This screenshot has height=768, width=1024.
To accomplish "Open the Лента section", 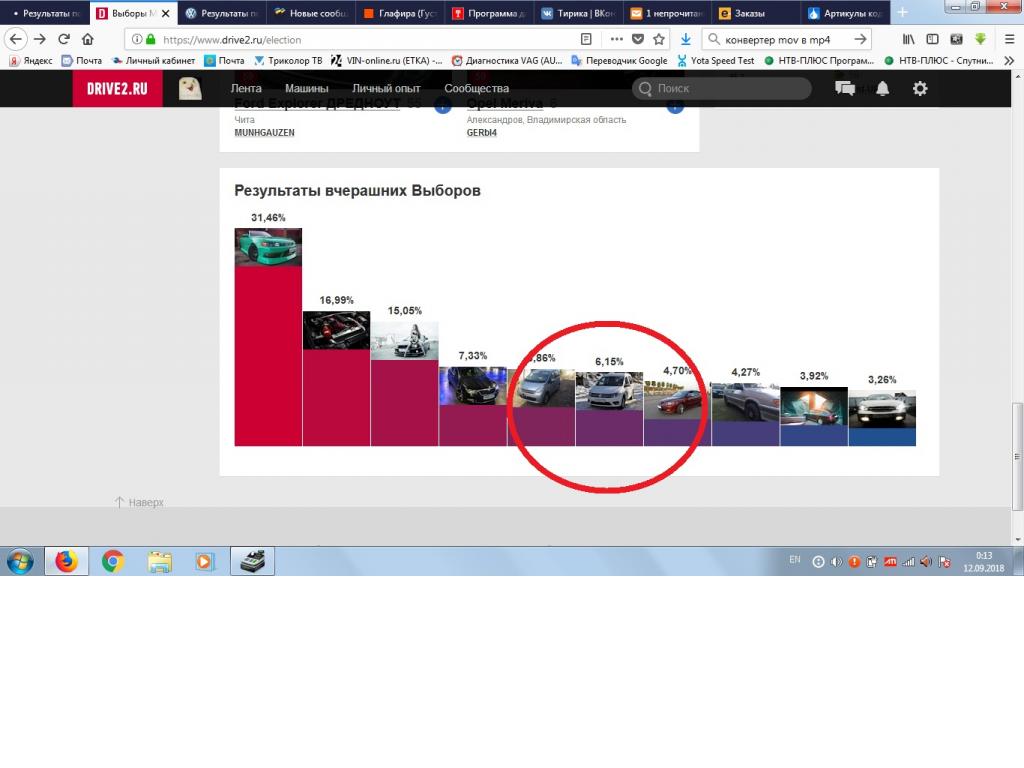I will point(246,89).
